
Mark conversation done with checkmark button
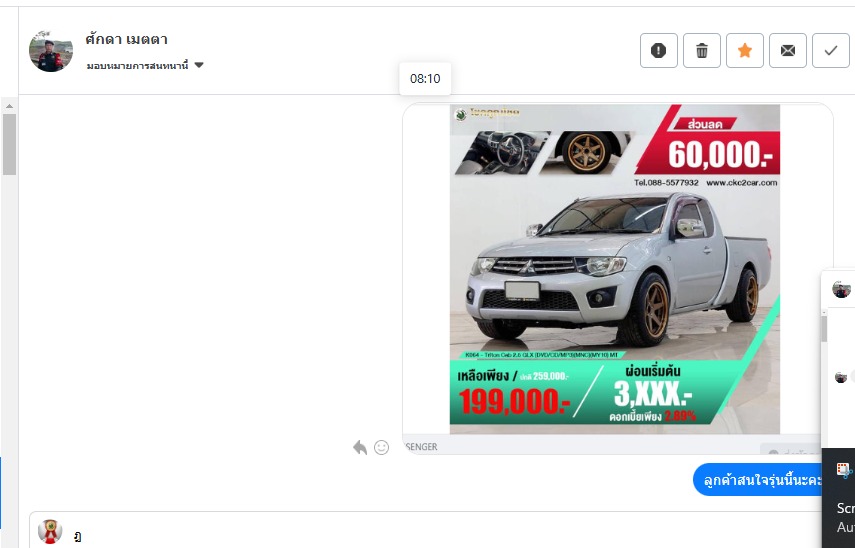click(831, 51)
